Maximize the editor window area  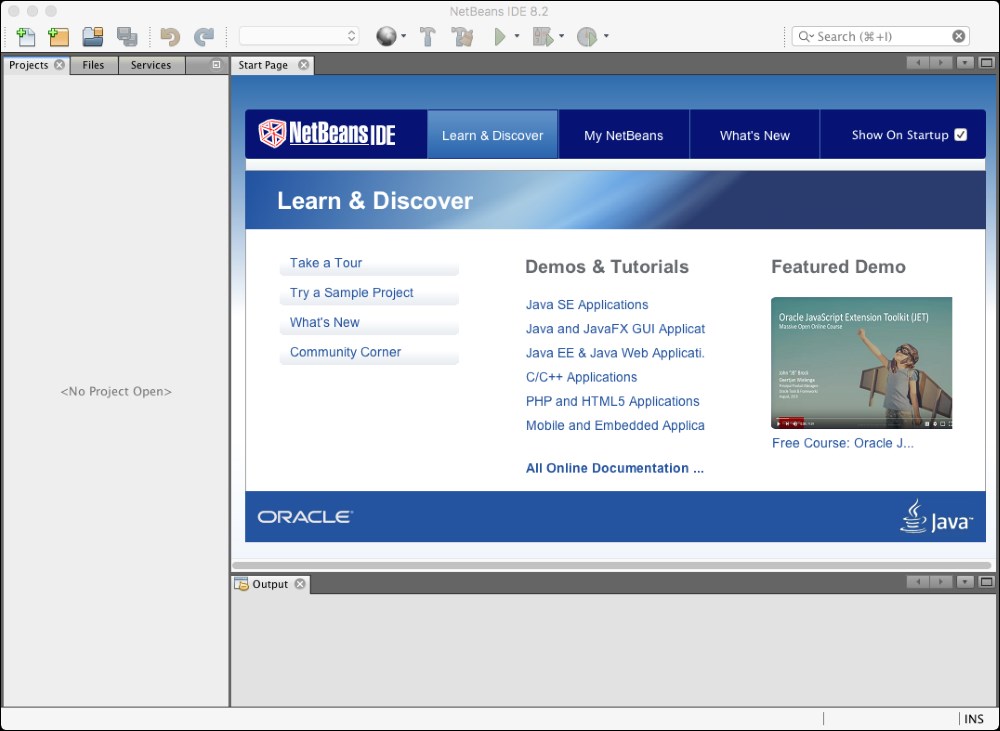pyautogui.click(x=986, y=63)
